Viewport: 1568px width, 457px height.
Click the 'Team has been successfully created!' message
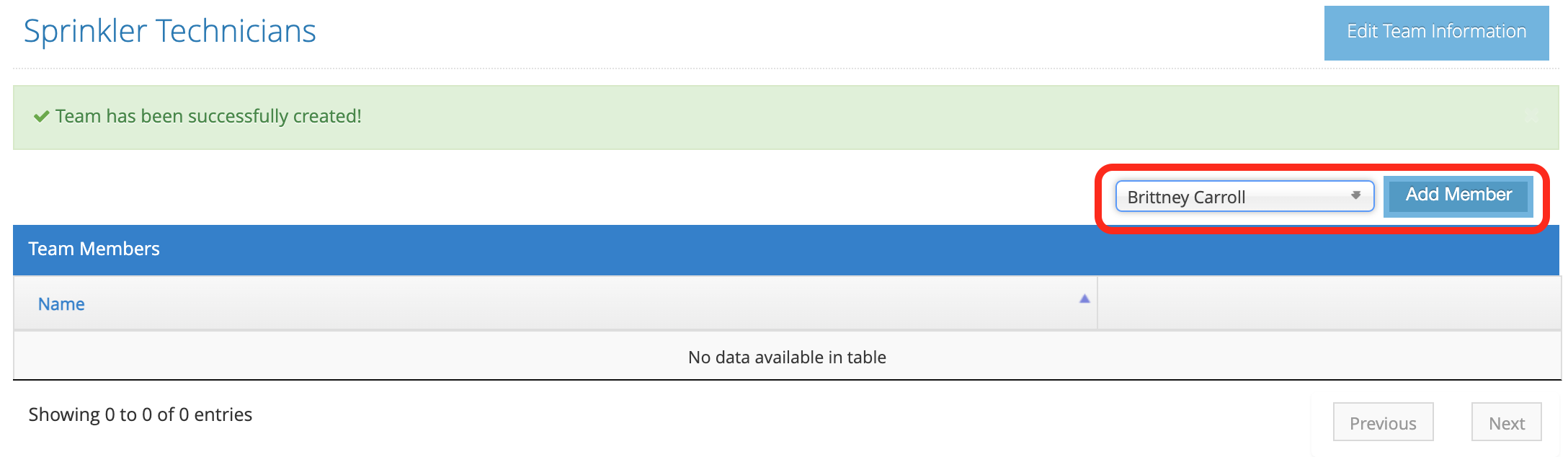pyautogui.click(x=208, y=116)
